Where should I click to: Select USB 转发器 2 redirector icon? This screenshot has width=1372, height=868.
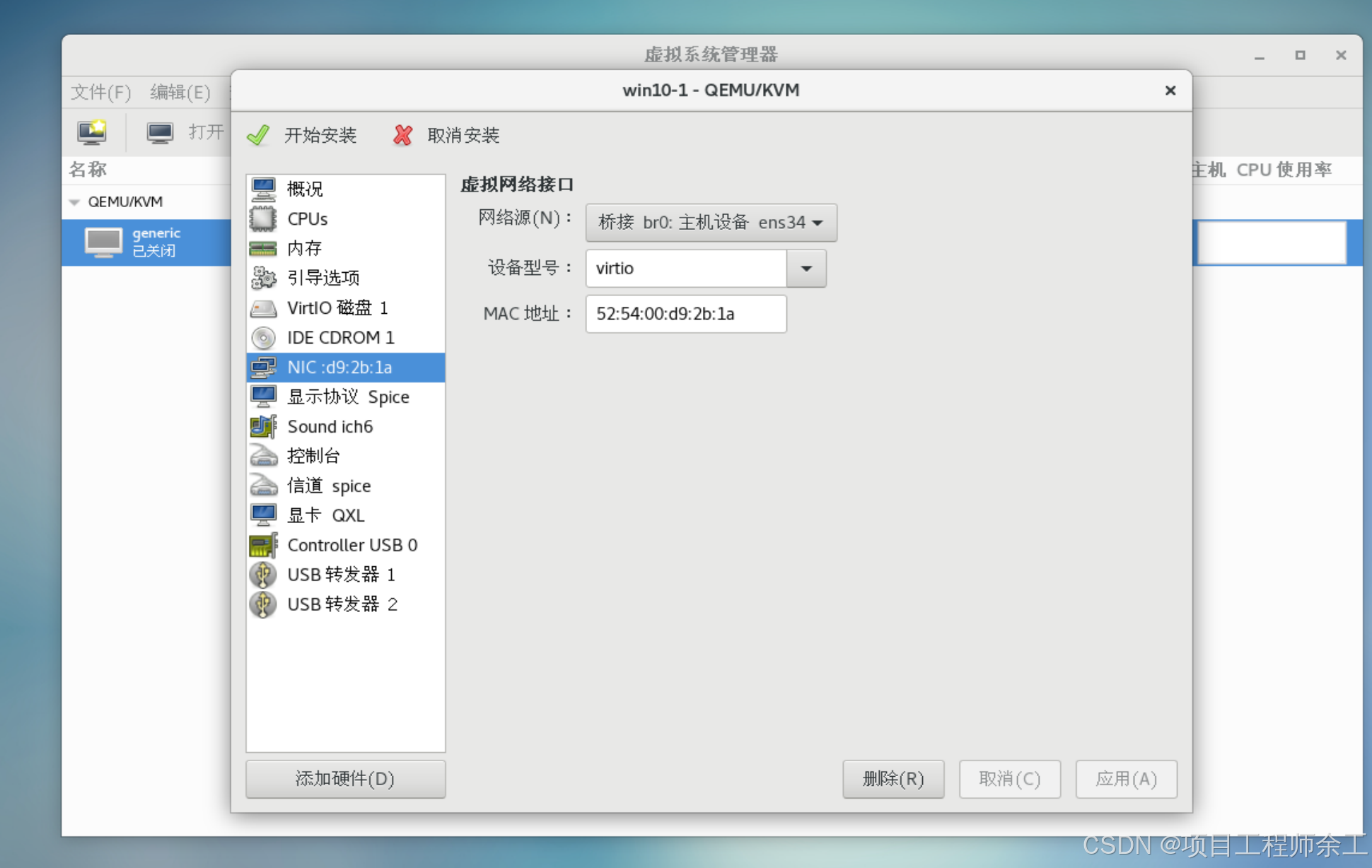pos(263,604)
